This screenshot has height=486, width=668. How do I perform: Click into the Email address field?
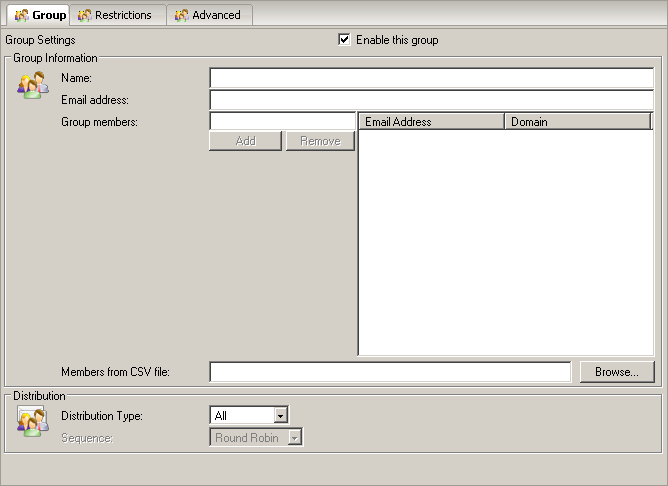(431, 100)
